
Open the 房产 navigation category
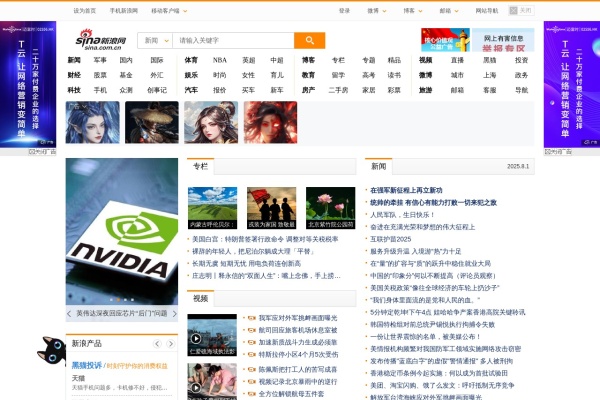coord(308,90)
